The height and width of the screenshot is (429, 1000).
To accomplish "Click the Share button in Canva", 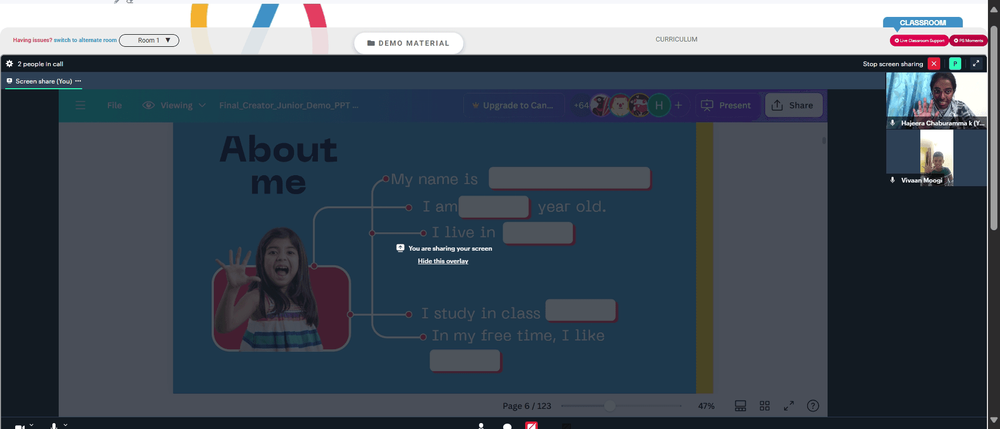I will [x=793, y=105].
